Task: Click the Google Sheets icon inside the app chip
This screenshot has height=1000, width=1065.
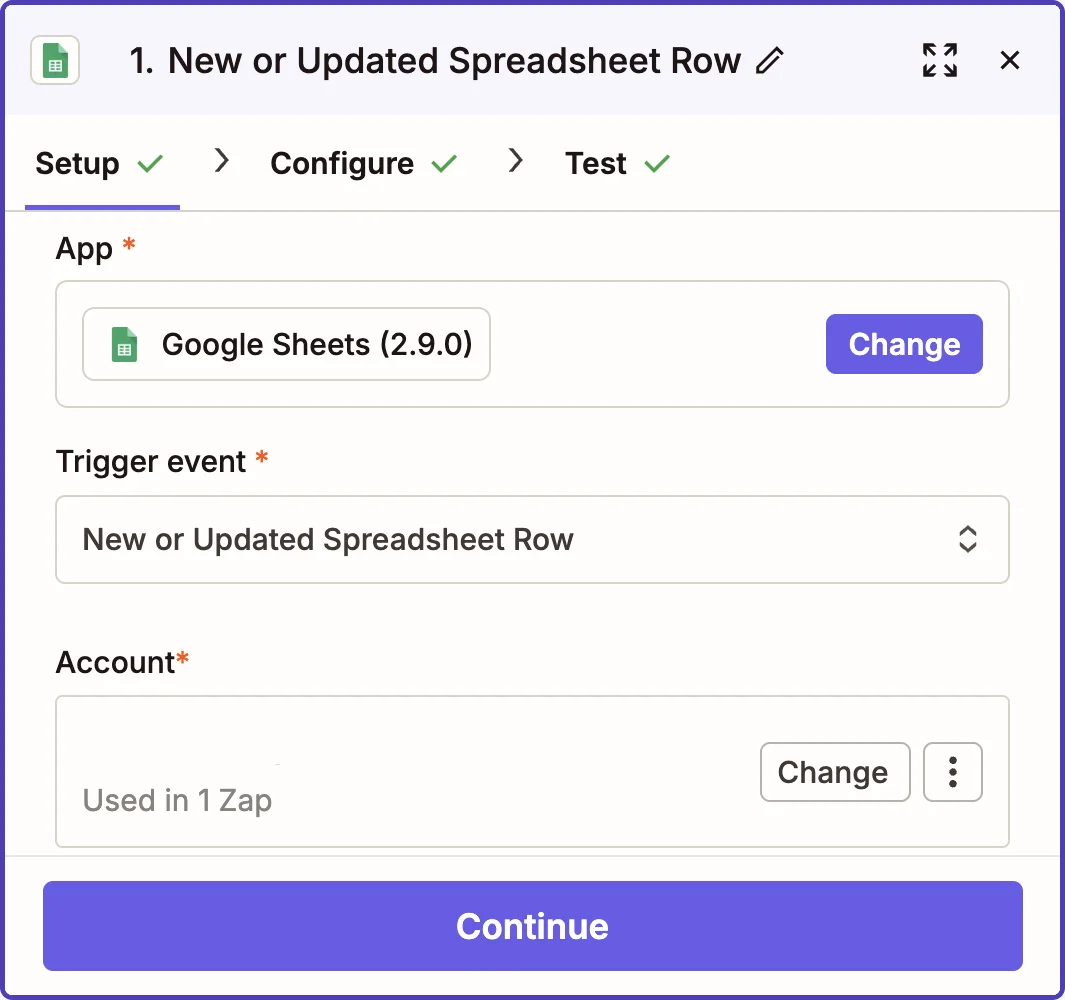Action: pyautogui.click(x=124, y=344)
